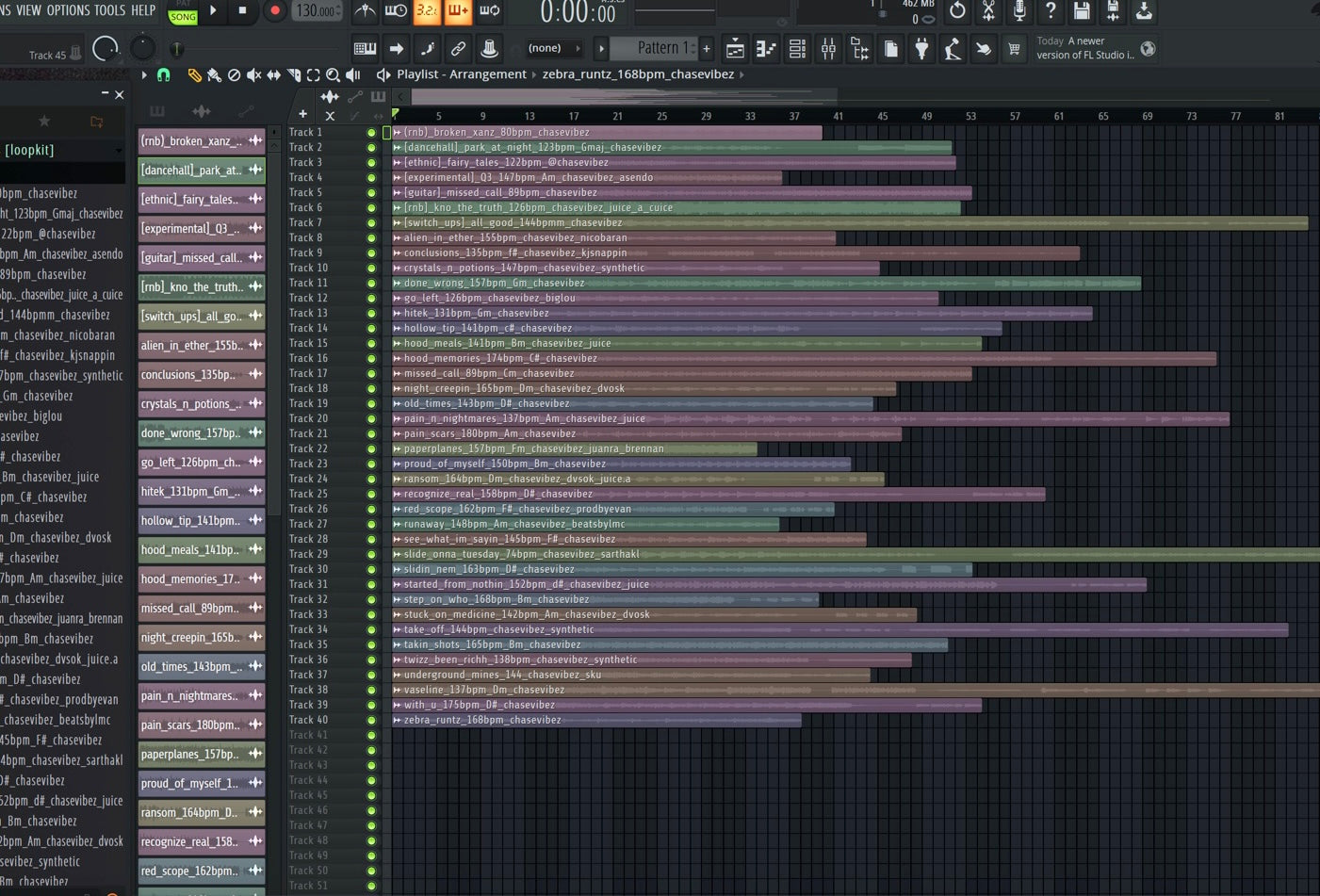Open the OPTIONS menu
This screenshot has height=896, width=1320.
tap(68, 10)
